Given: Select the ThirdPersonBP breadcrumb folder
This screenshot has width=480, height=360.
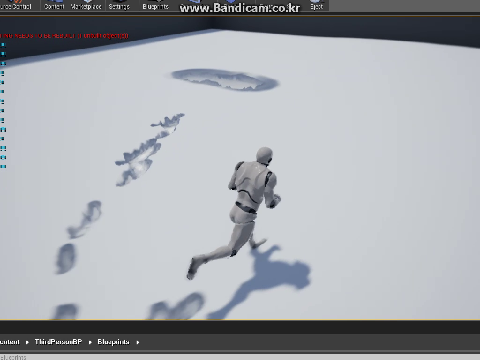Looking at the screenshot, I should pyautogui.click(x=58, y=342).
